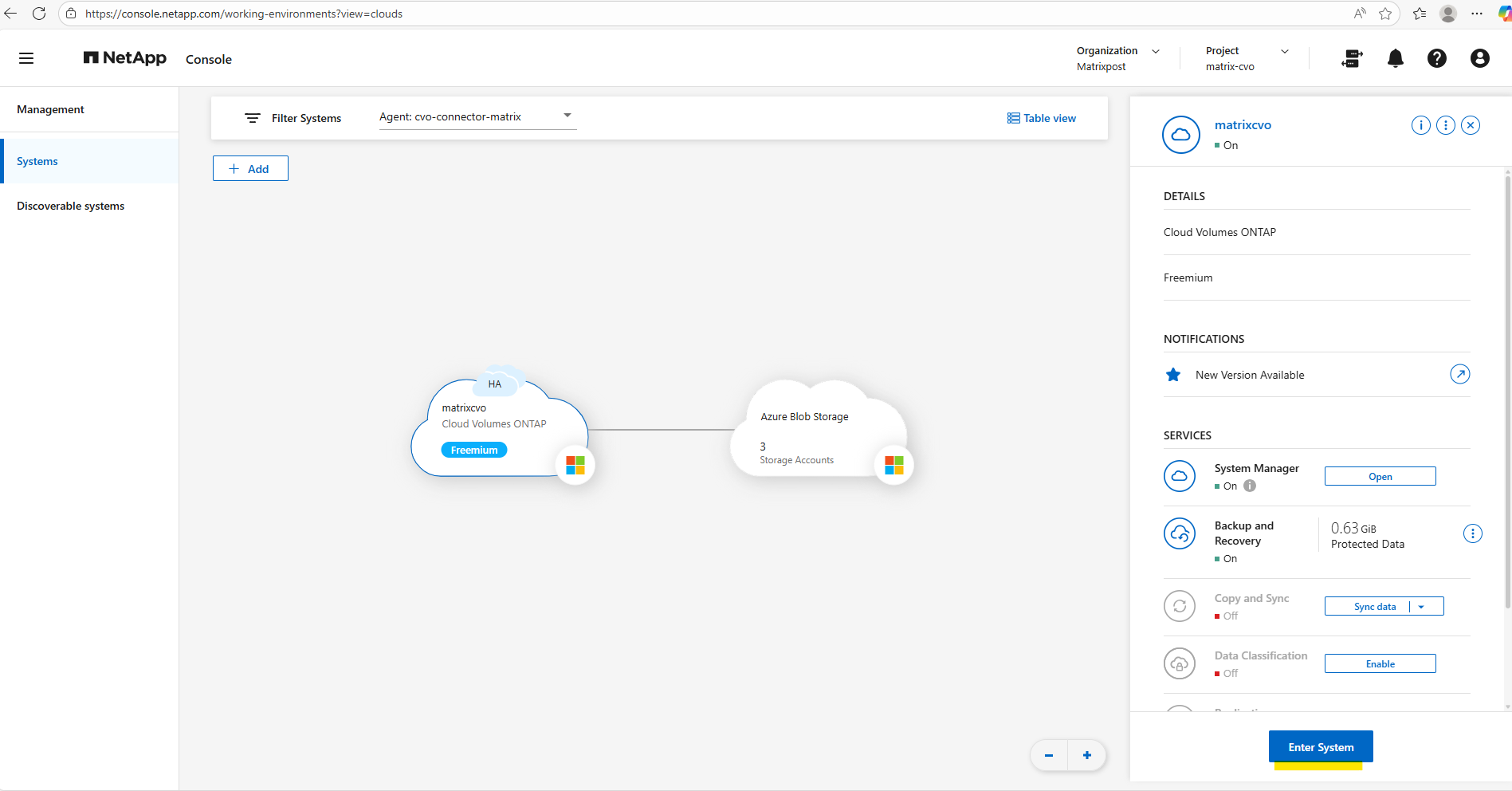Expand the Project matrix-cvo dropdown
Viewport: 1512px width, 791px height.
tap(1284, 51)
